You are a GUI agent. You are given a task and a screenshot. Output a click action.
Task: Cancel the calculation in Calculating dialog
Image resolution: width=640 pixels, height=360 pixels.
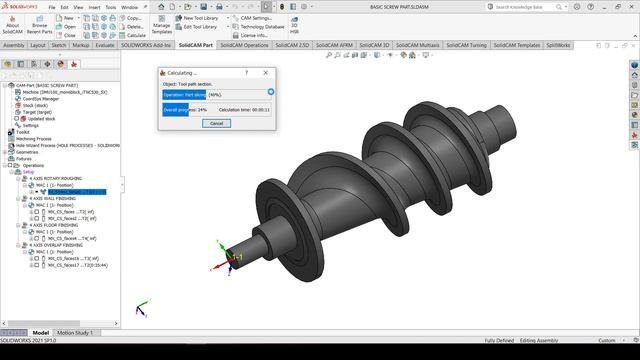(x=216, y=123)
